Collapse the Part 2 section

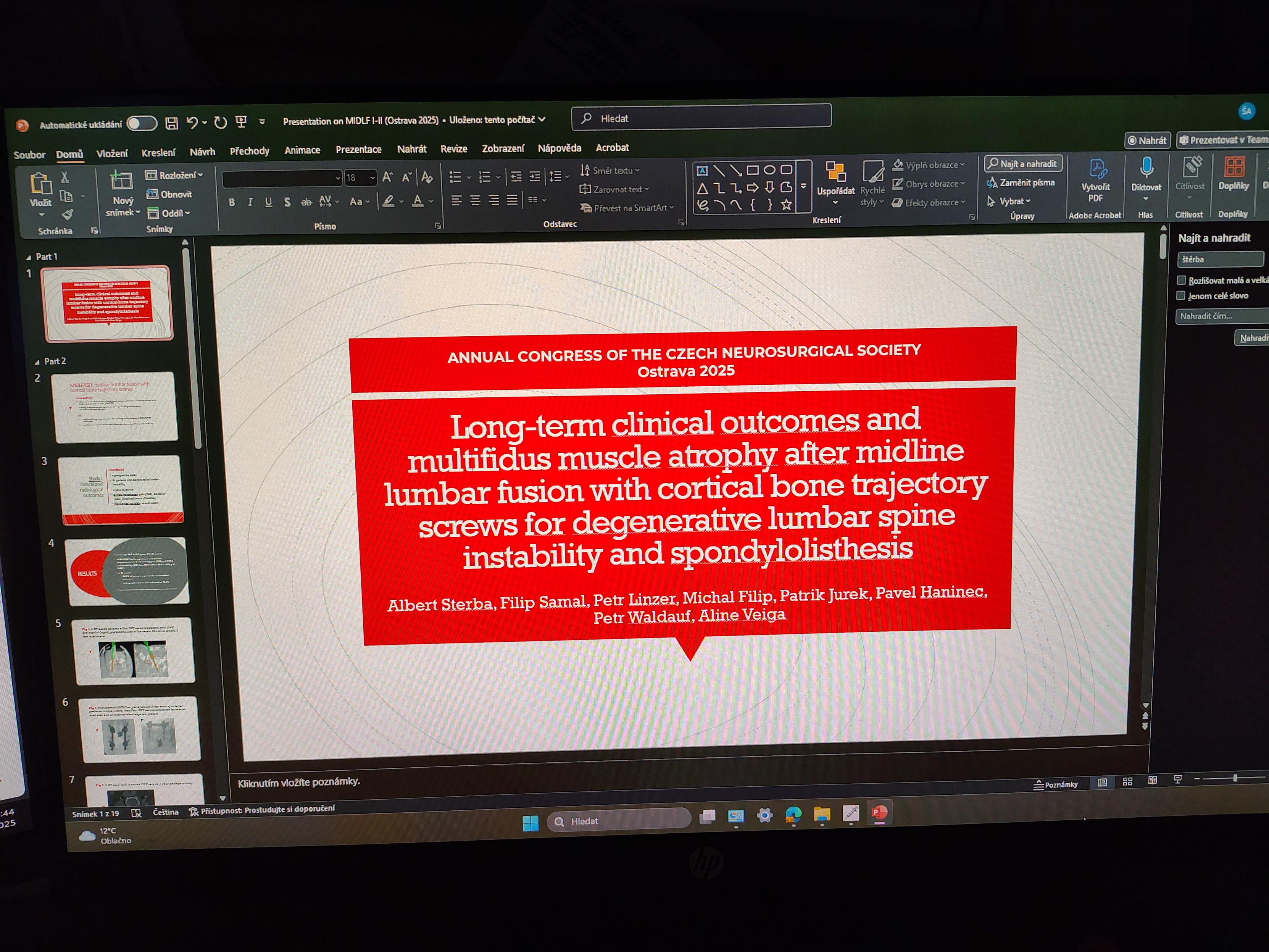[37, 362]
